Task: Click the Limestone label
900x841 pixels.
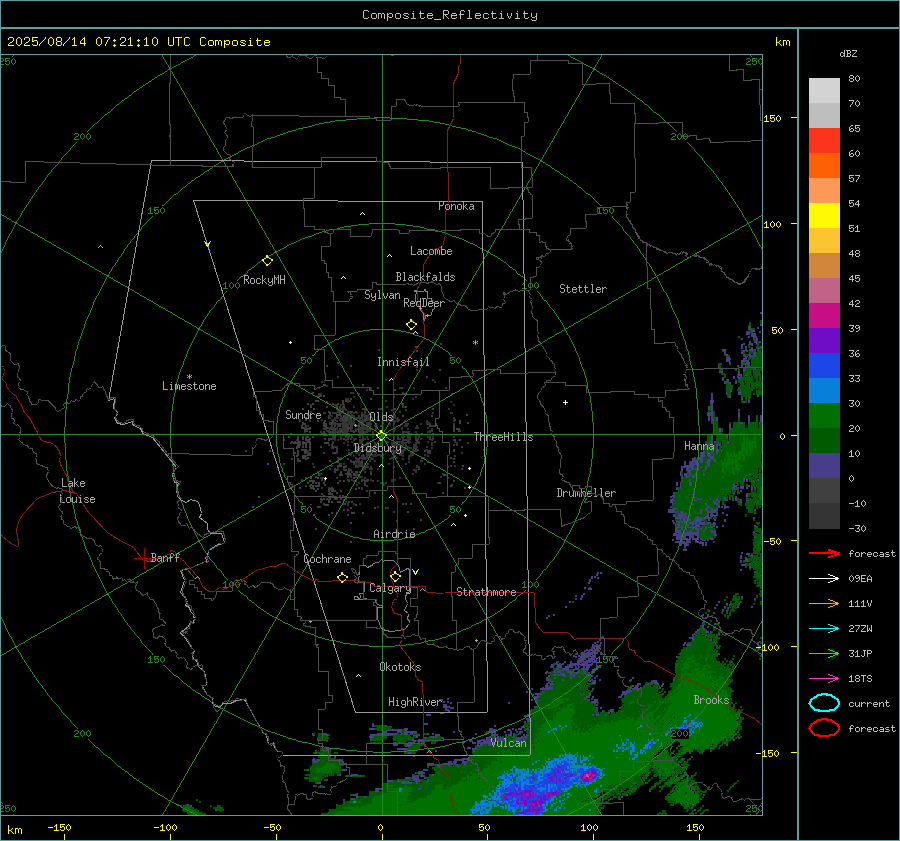Action: [x=189, y=386]
